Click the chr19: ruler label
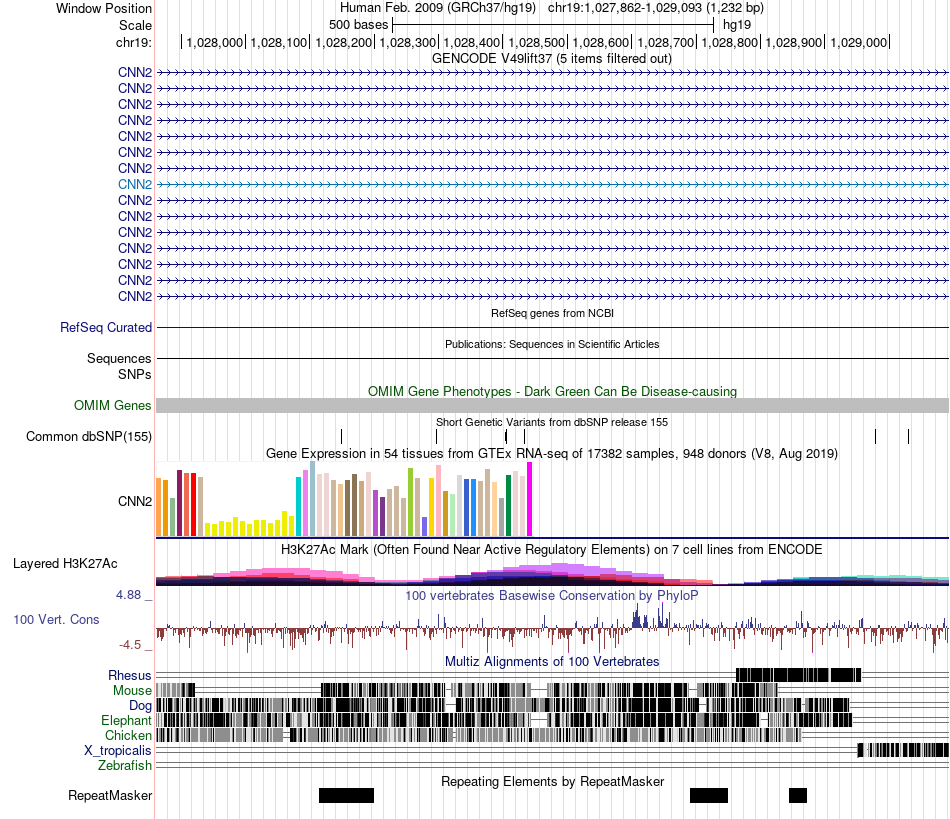 click(x=134, y=42)
